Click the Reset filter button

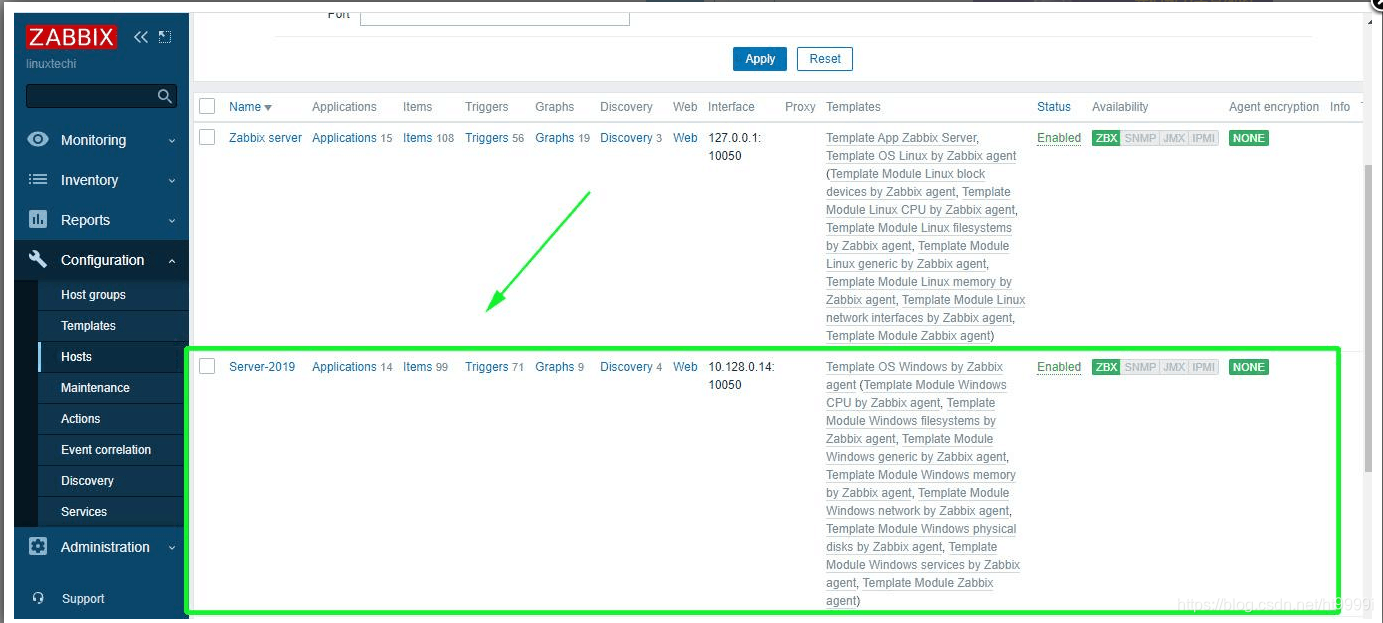pos(825,59)
